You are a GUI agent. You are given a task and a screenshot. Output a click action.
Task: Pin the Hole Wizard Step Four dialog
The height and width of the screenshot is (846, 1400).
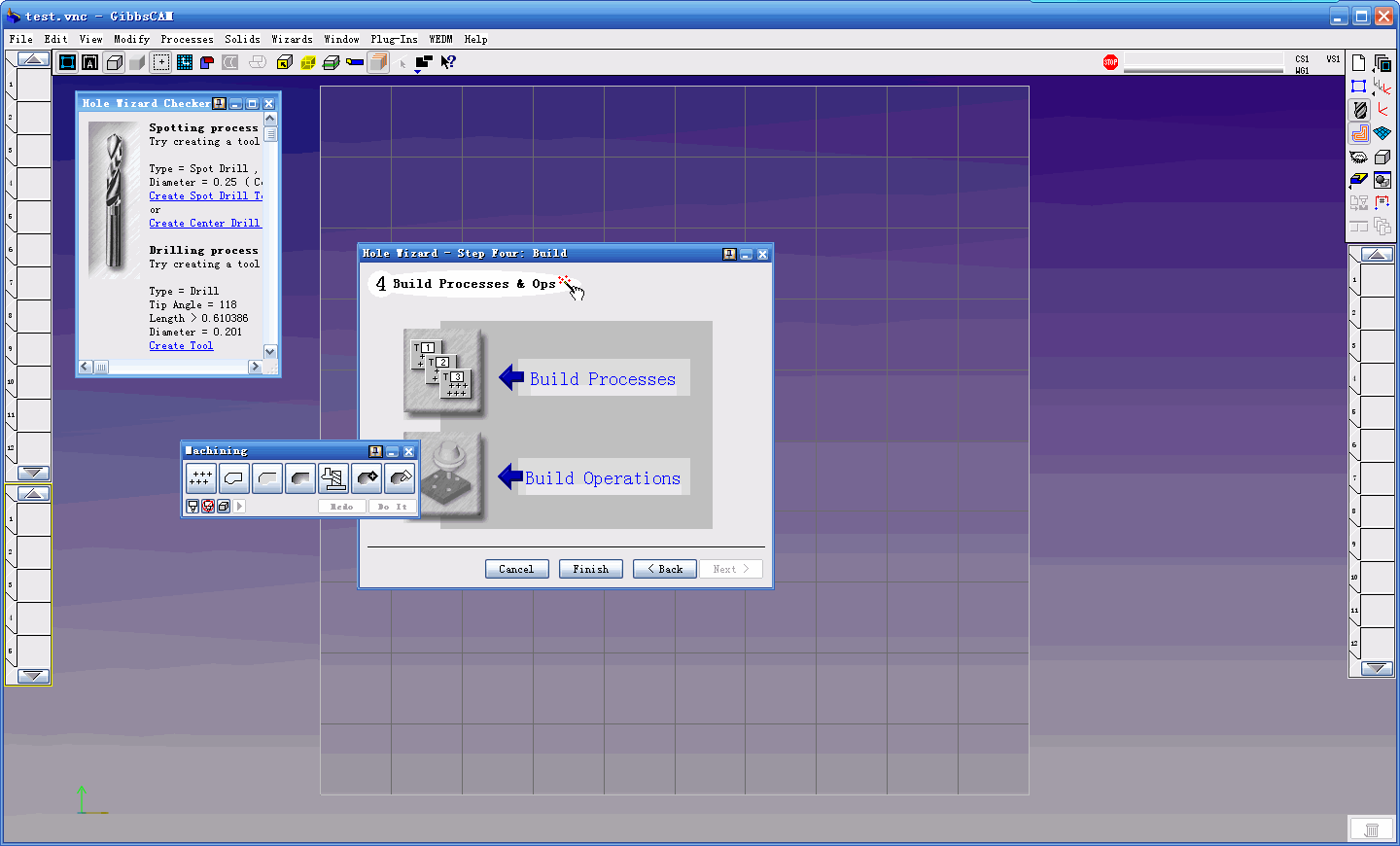click(x=729, y=254)
